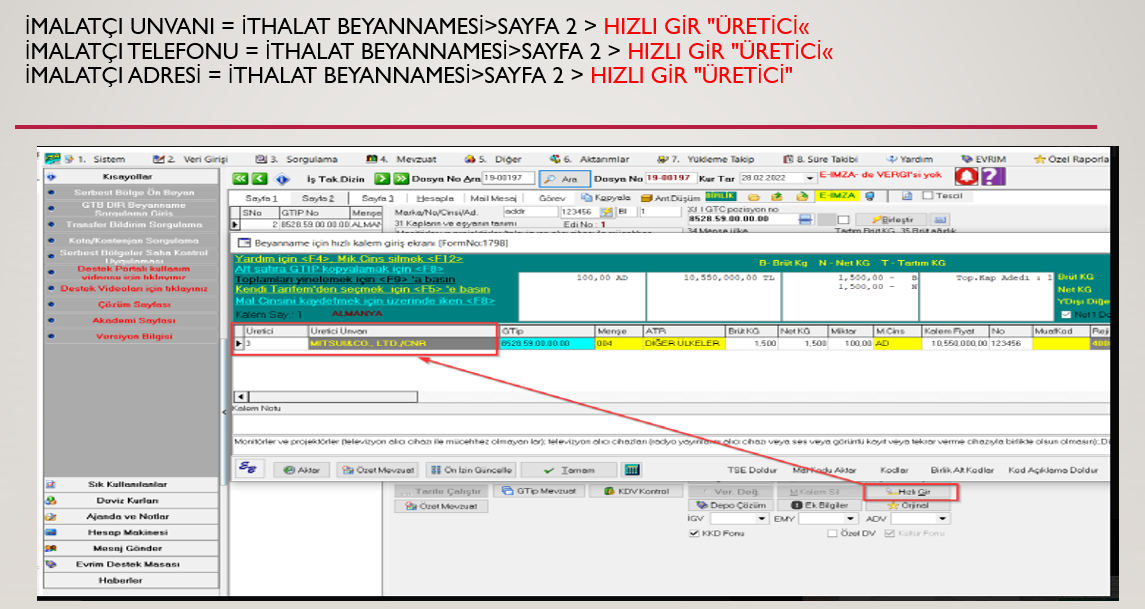This screenshot has width=1145, height=609.
Task: Toggle the KKD Fonu checkbox
Action: point(694,533)
